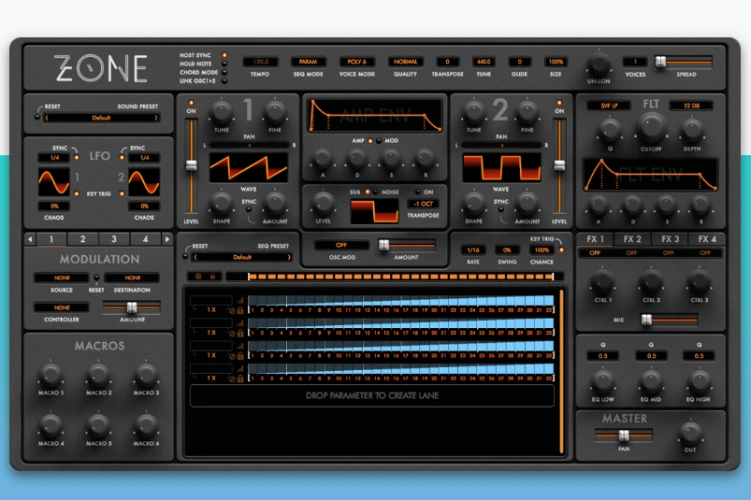Viewport: 751px width, 500px height.
Task: Click the master Out knob
Action: pos(690,434)
